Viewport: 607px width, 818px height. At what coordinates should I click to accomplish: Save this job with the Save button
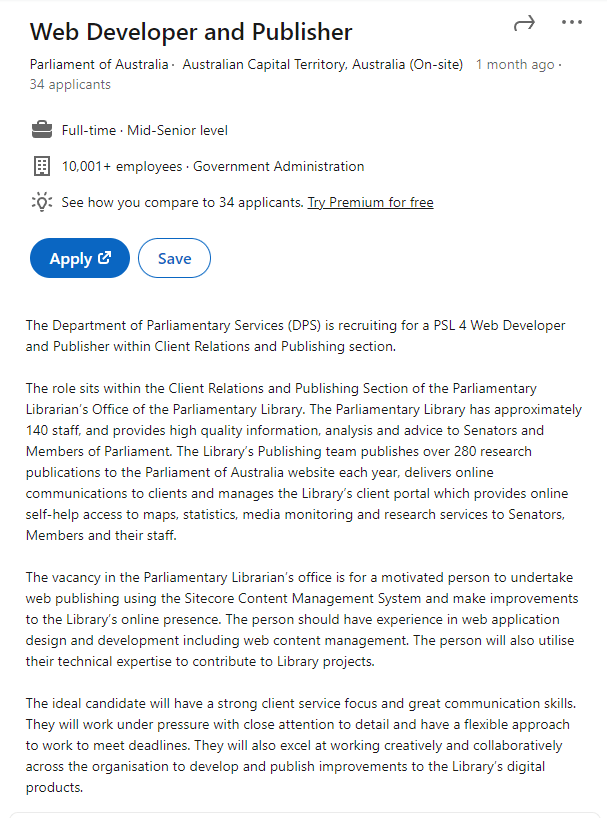point(174,258)
